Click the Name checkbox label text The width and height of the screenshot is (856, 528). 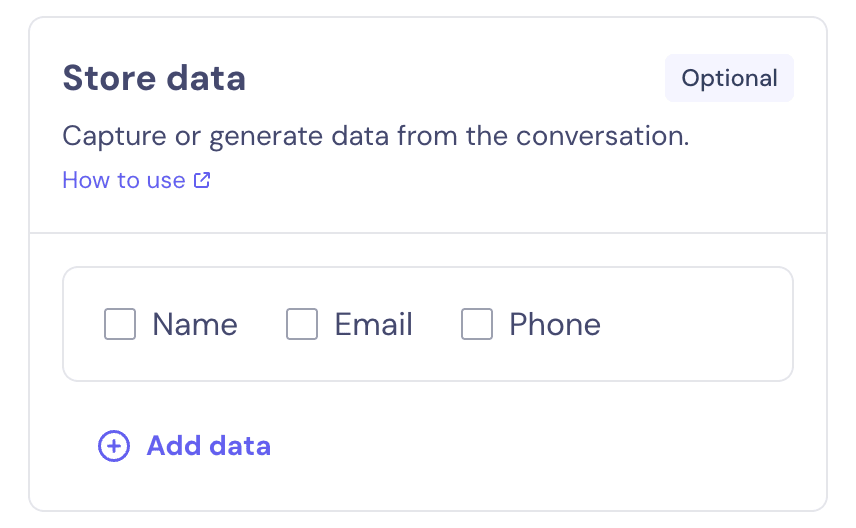point(195,324)
